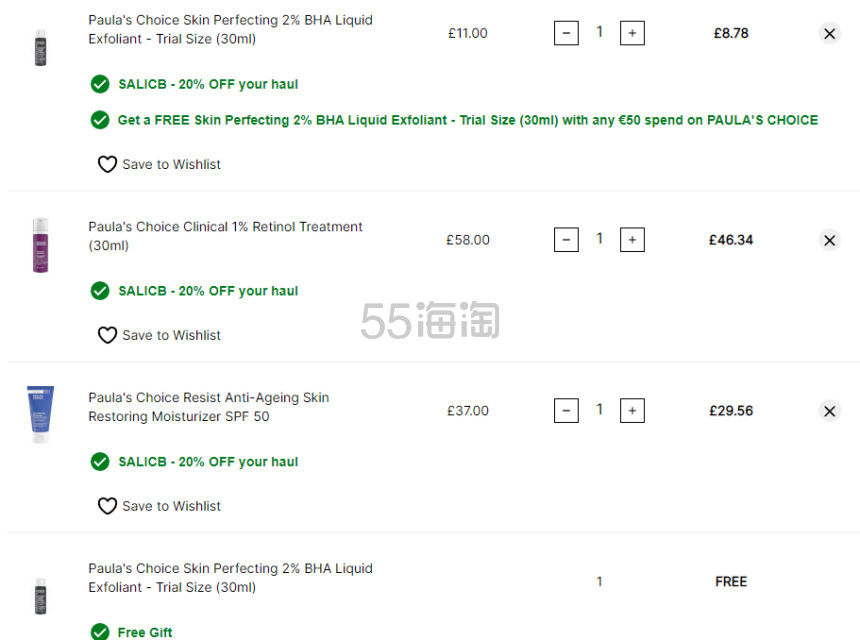Screen dimensions: 860x640
Task: Remove Resist Anti-Ageing Moisturizer SPF 50 item
Action: (829, 411)
